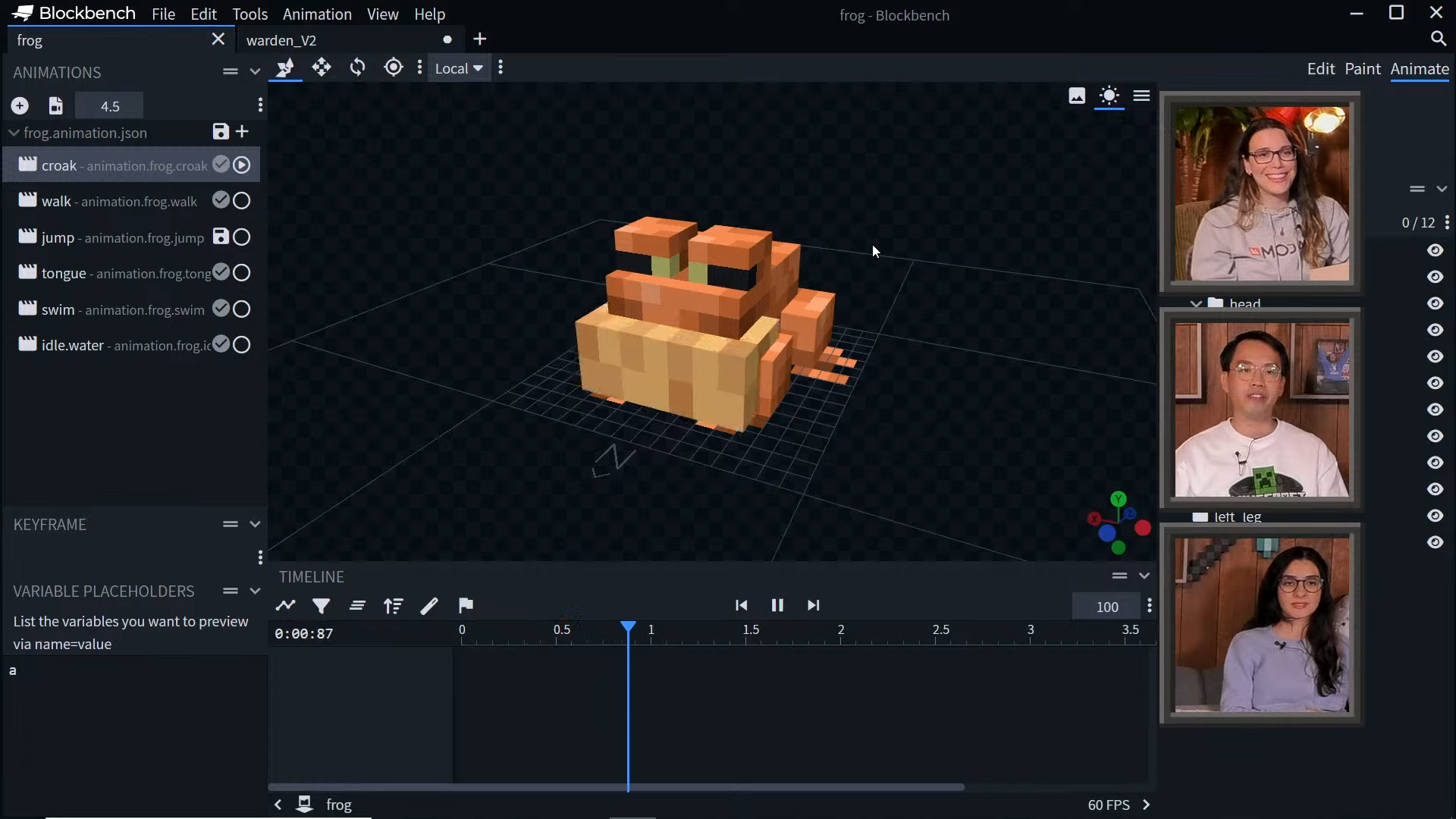Hide the head group via eye icon

(x=1435, y=303)
